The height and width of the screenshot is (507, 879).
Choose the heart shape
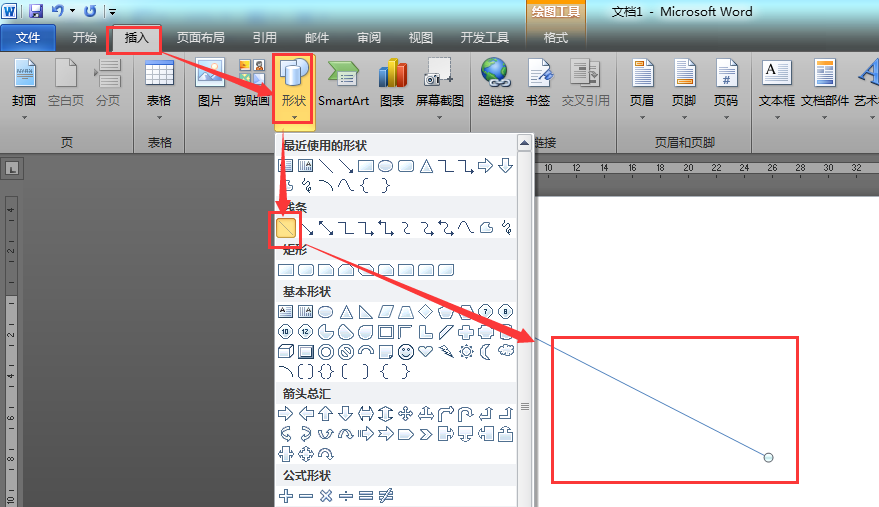coord(425,352)
